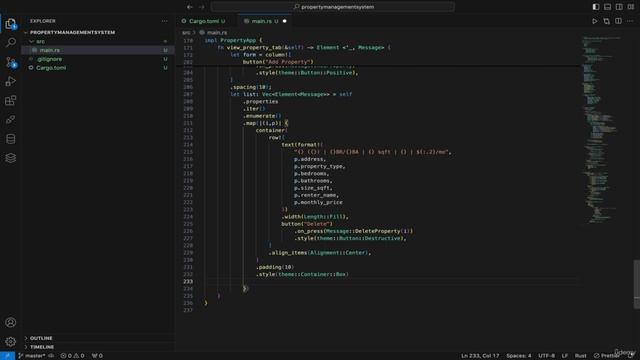640x360 pixels.
Task: Go forward with the navigation arrow
Action: point(202,7)
